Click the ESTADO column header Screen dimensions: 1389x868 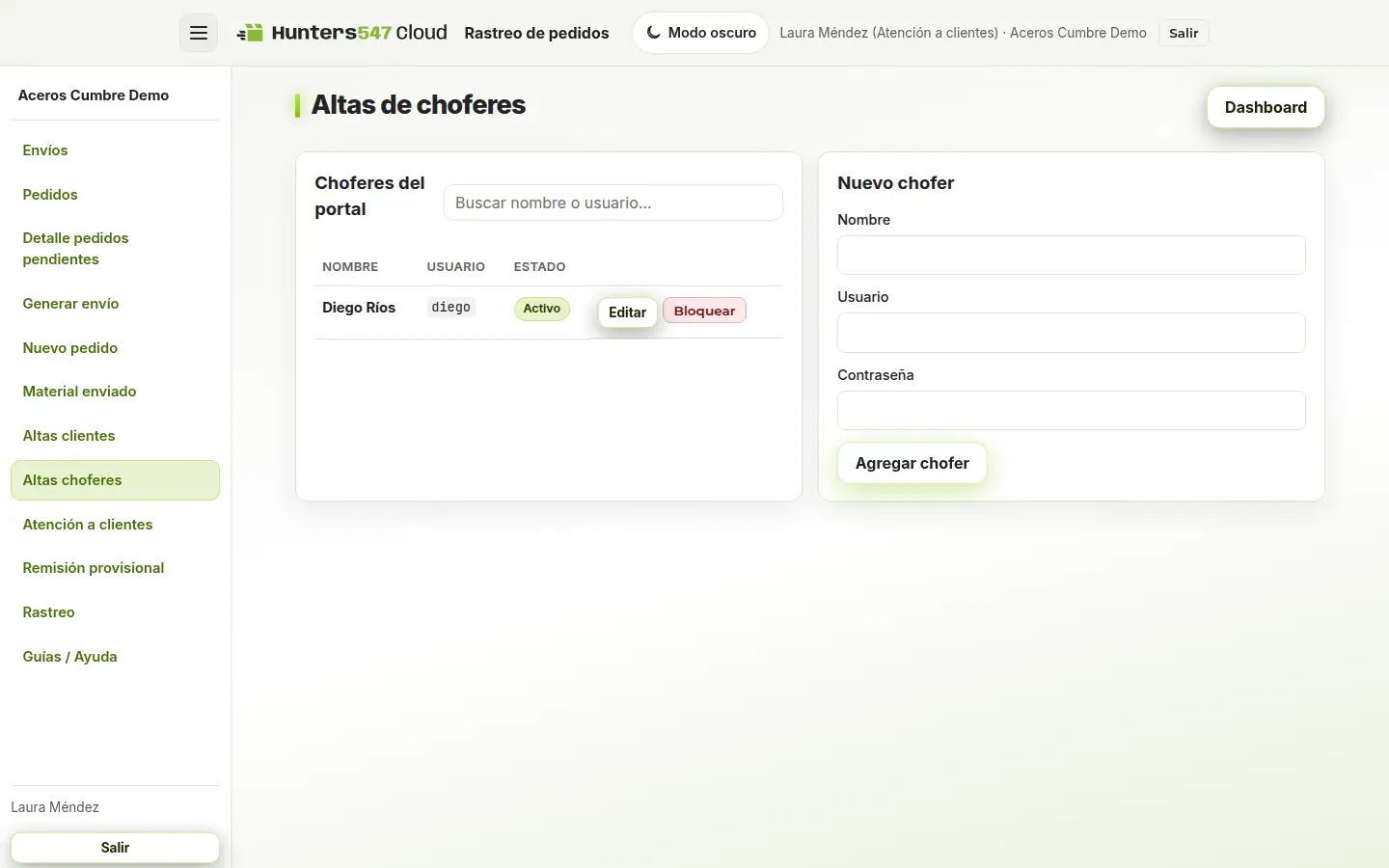click(x=540, y=267)
